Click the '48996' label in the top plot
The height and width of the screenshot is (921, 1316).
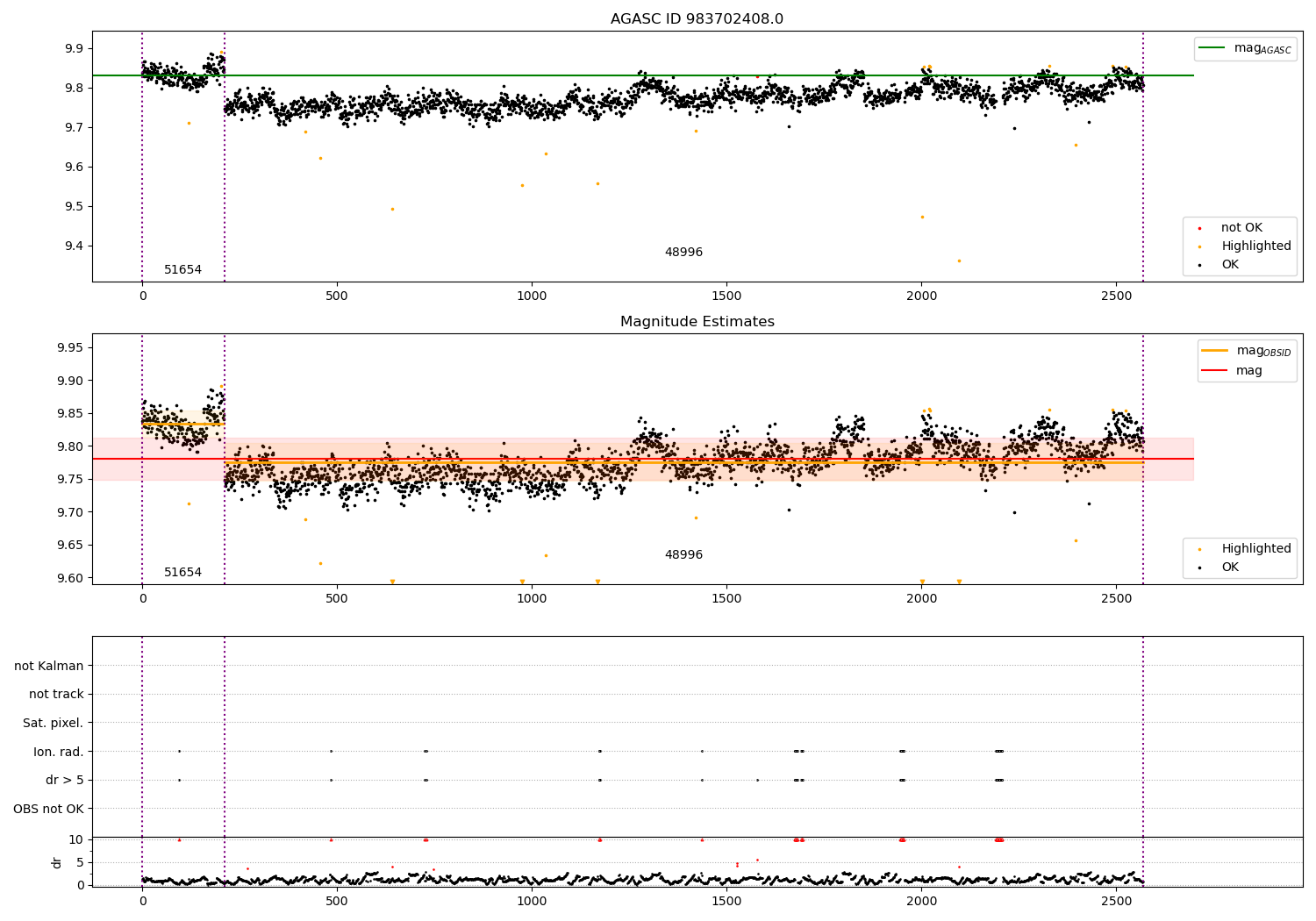click(x=683, y=253)
